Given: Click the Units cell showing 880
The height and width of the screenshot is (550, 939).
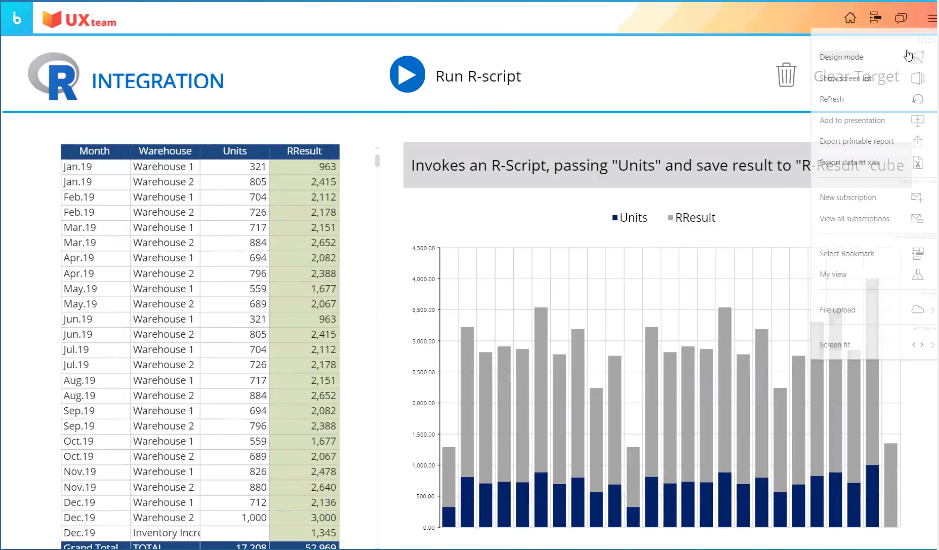Looking at the screenshot, I should (235, 487).
